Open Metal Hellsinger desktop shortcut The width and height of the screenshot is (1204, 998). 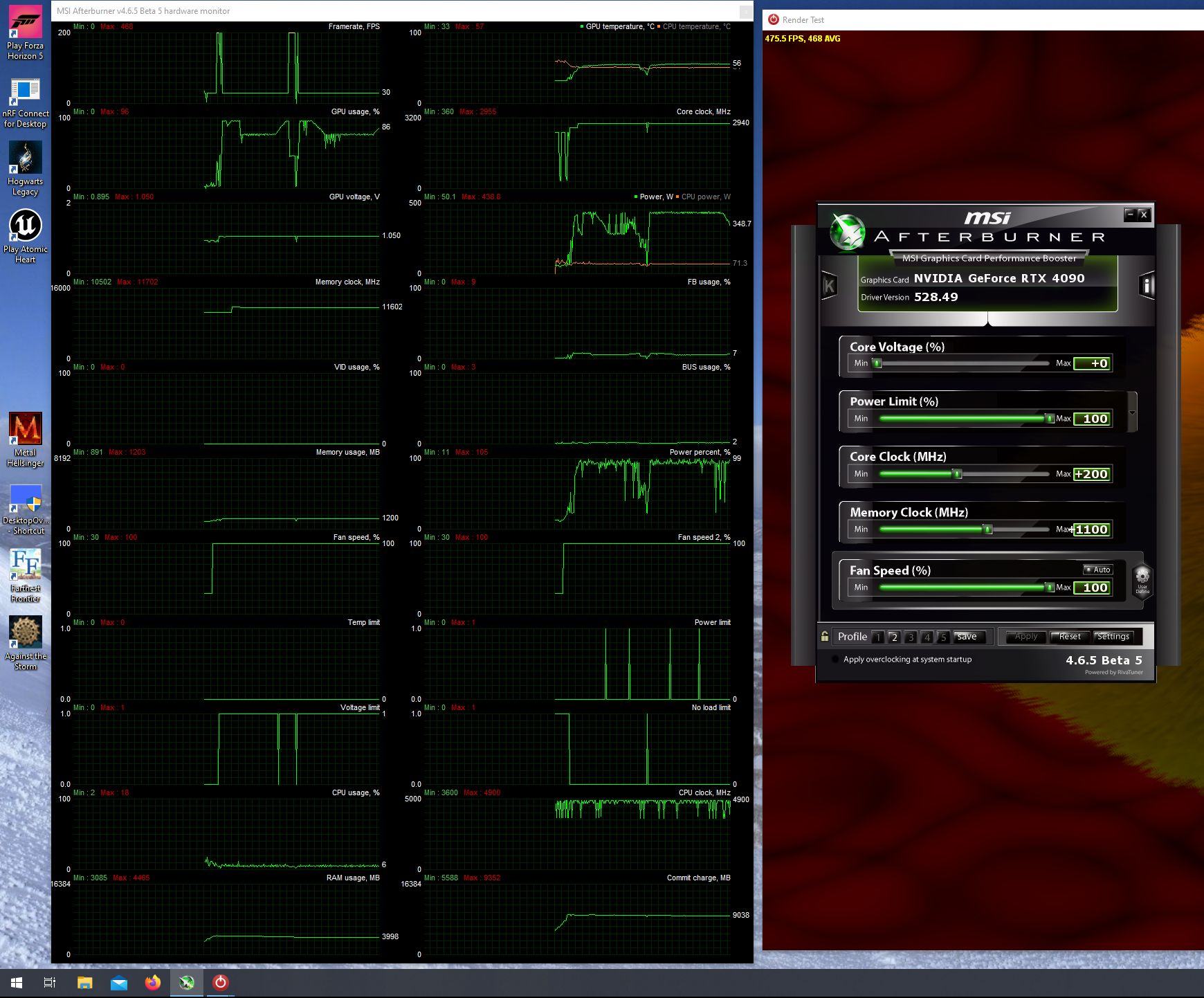[25, 440]
